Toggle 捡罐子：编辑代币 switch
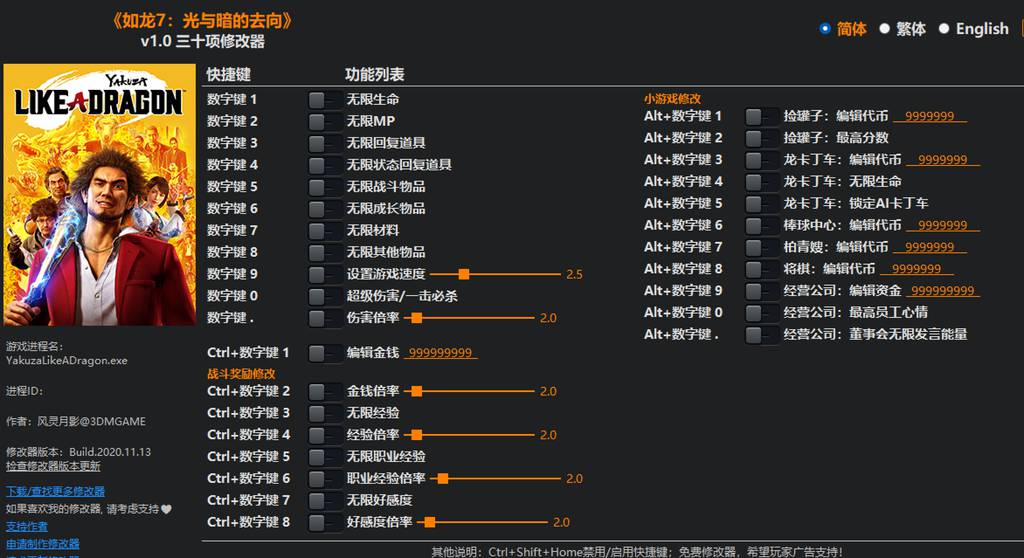 click(x=761, y=116)
